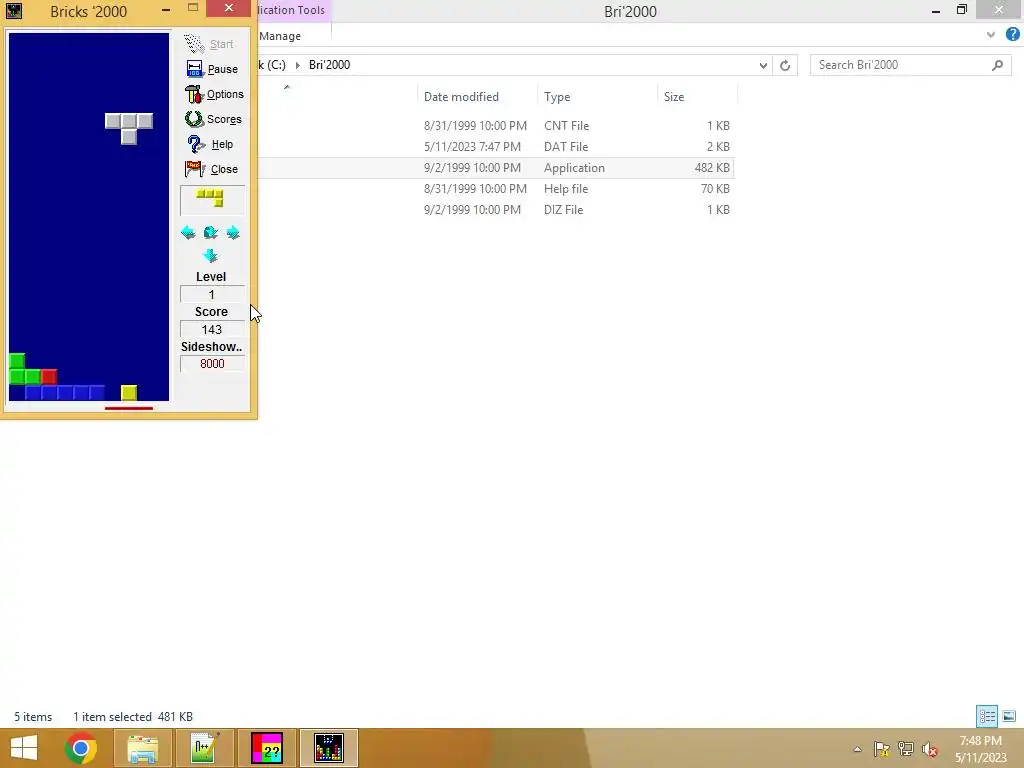The image size is (1024, 768).
Task: Drop the brick with cyan down arrow
Action: pos(210,255)
